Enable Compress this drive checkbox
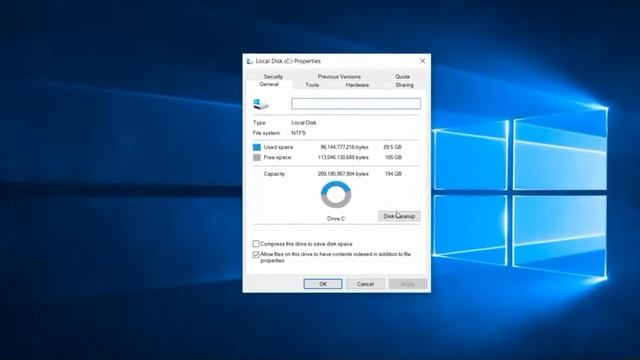640x360 pixels. 256,244
